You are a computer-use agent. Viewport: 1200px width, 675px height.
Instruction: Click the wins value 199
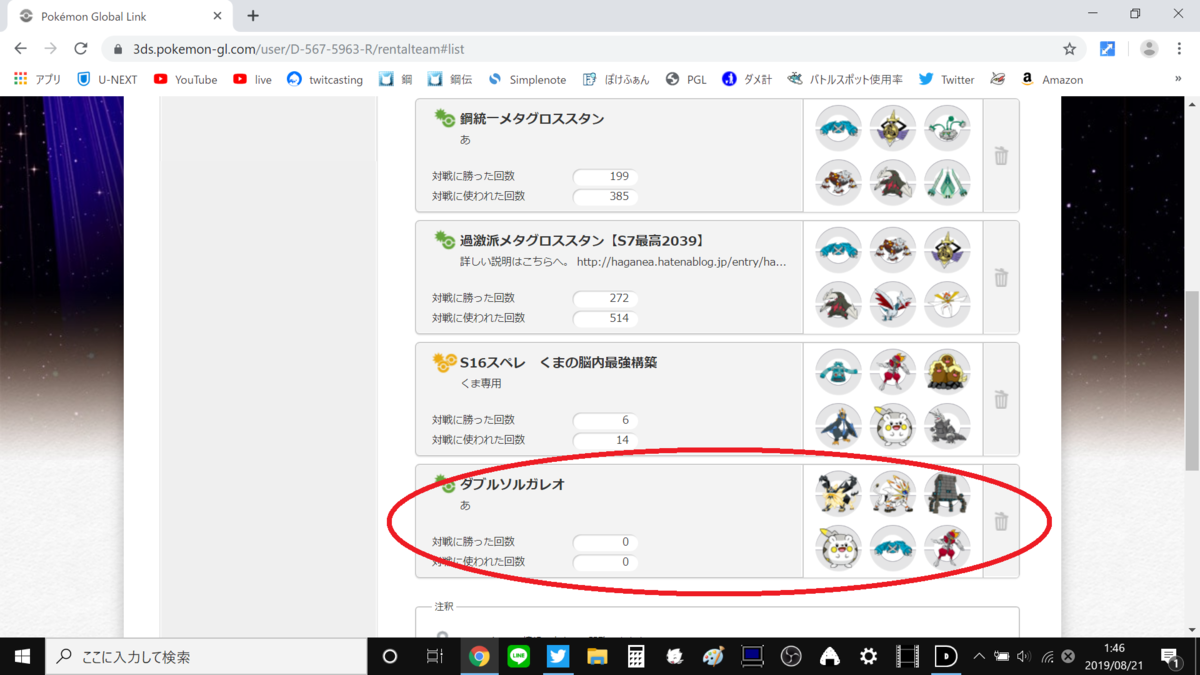point(606,176)
